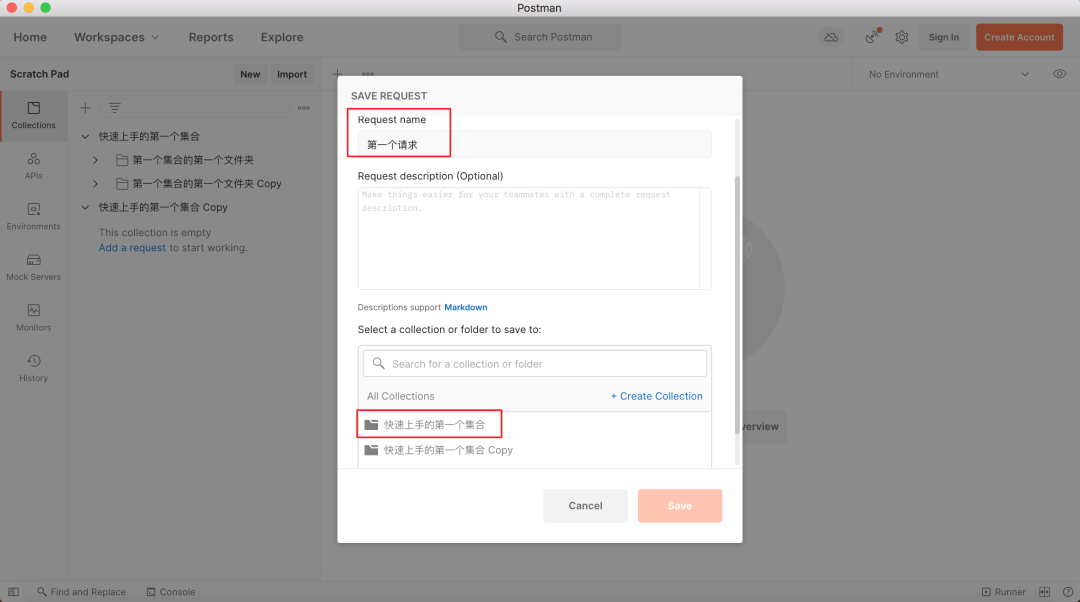
Task: Click the Scratch Pad title
Action: [39, 74]
